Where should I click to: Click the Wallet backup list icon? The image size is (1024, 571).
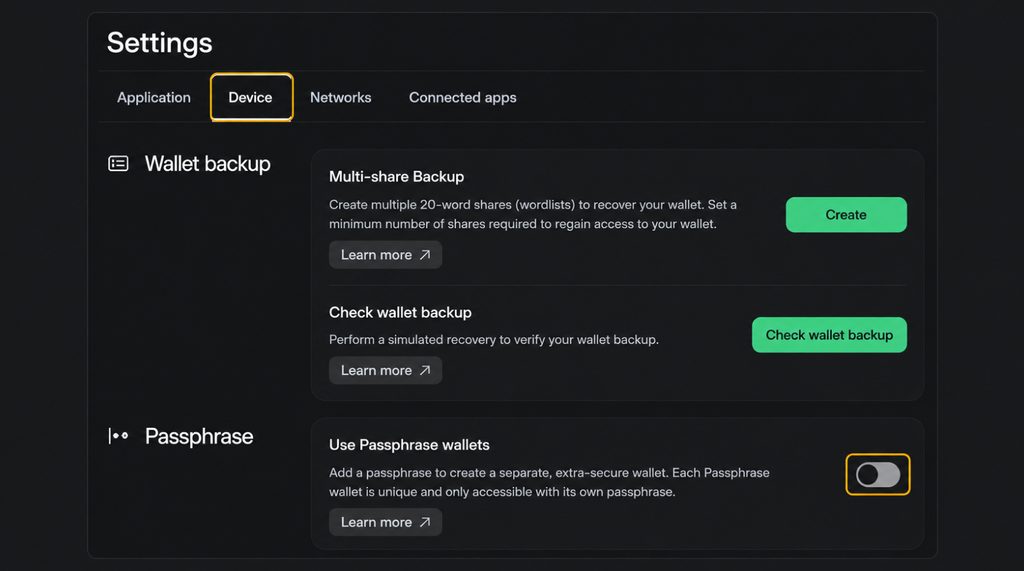click(x=118, y=163)
